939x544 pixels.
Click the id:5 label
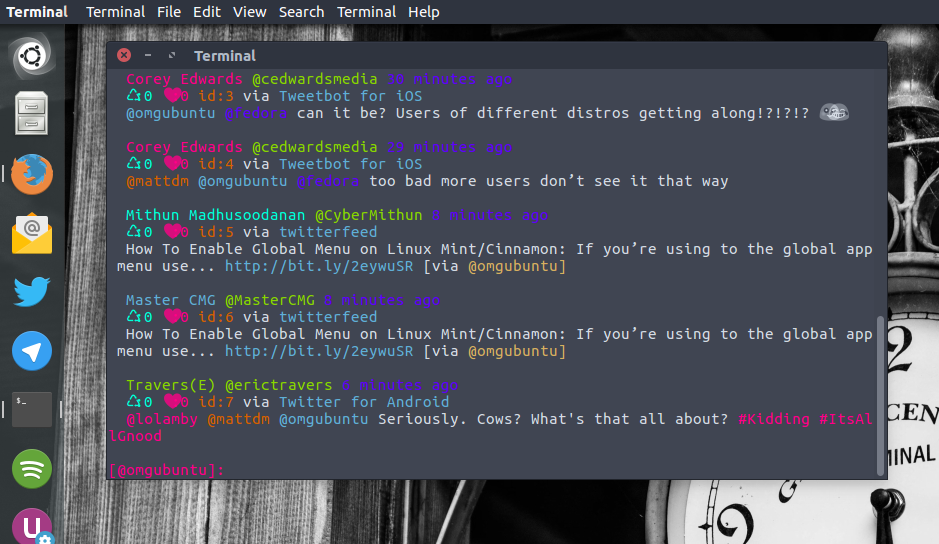216,231
